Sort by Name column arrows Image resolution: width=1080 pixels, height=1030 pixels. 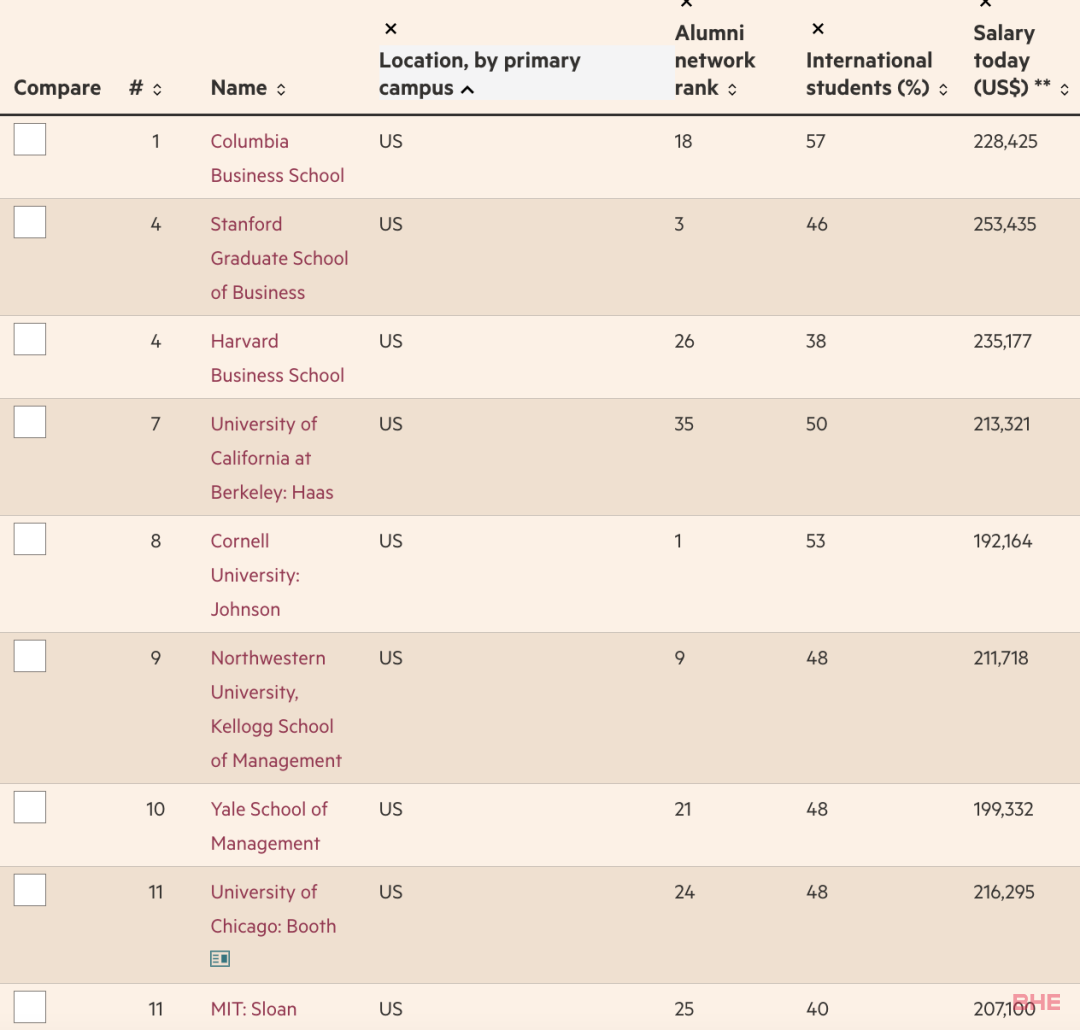point(281,90)
